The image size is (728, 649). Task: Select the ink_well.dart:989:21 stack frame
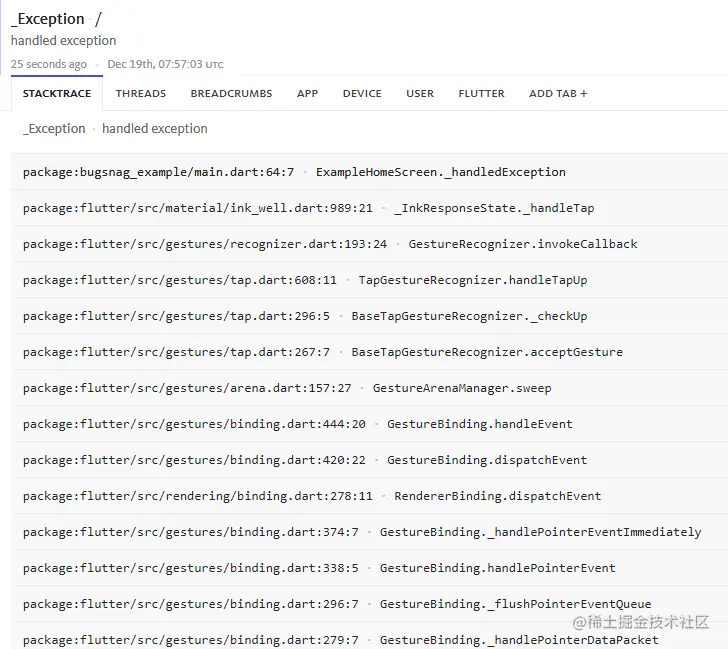tap(370, 208)
